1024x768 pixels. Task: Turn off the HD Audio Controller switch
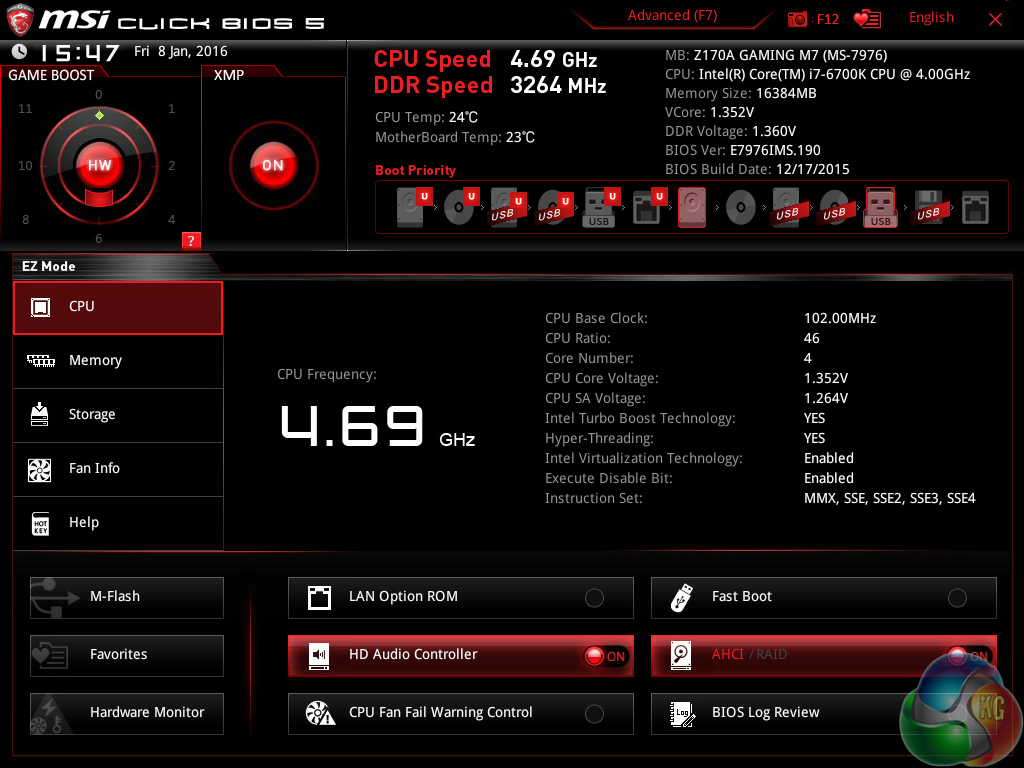tap(605, 656)
